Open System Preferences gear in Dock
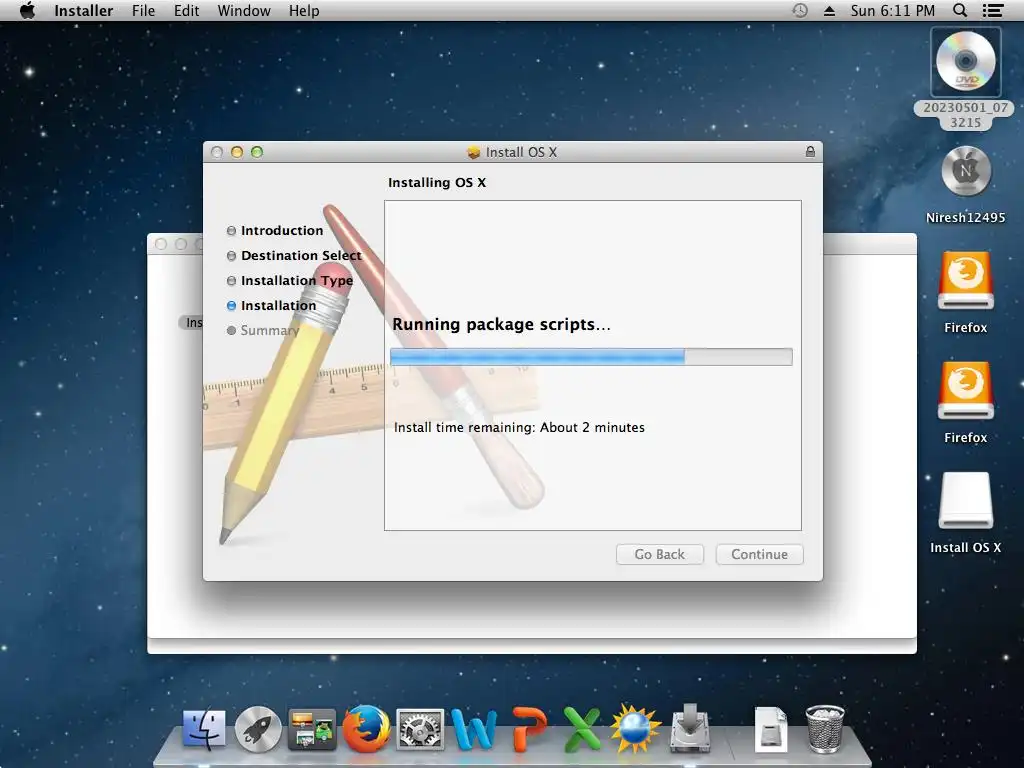The height and width of the screenshot is (768, 1024). click(421, 729)
